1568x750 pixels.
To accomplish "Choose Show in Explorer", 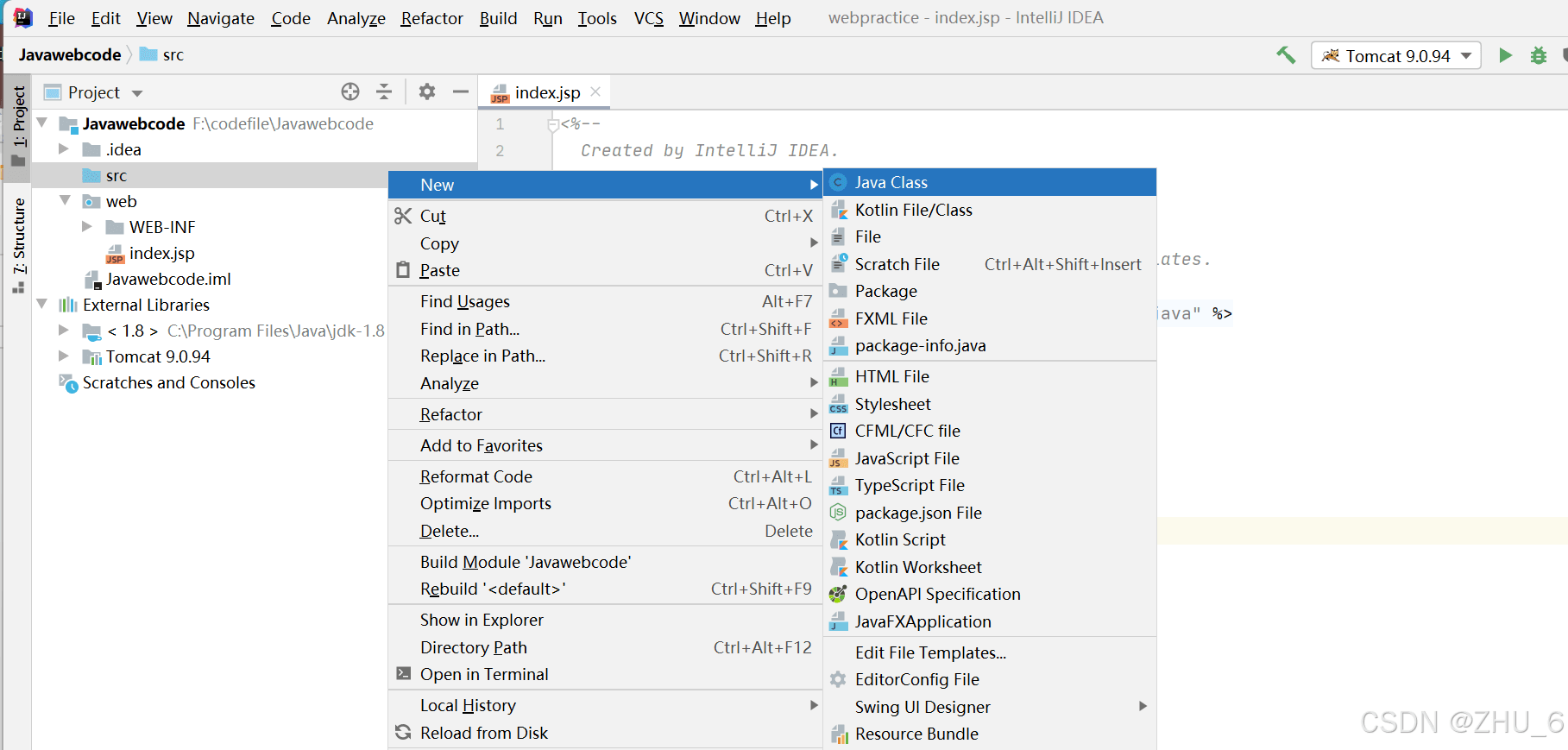I will tap(605, 620).
